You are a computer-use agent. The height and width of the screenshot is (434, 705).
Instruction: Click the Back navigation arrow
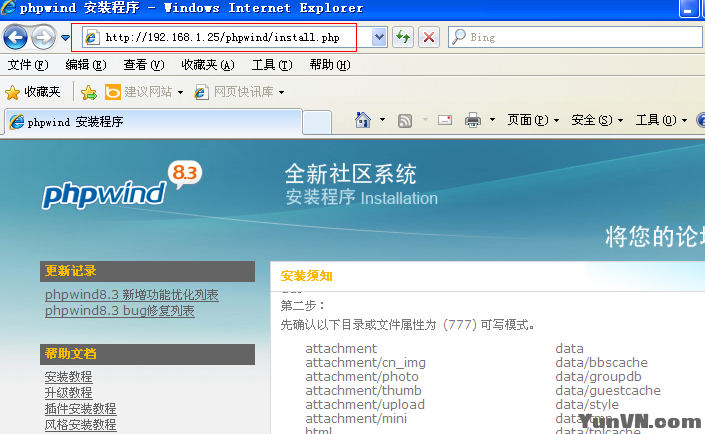click(x=15, y=37)
